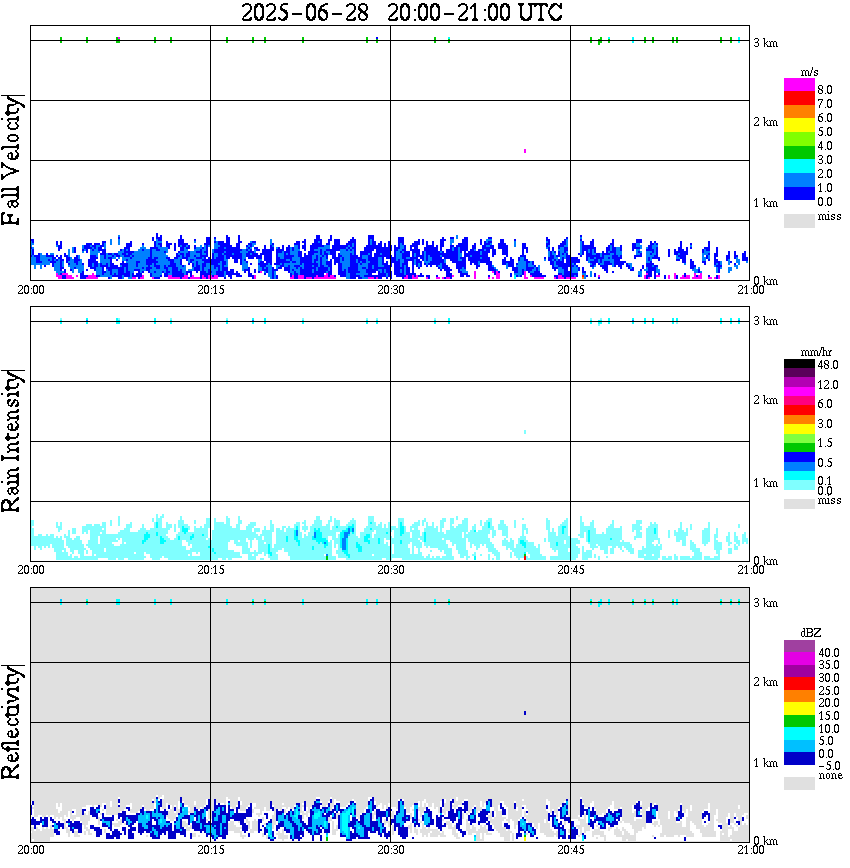Click the 'dBZ' unit heading
The width and height of the screenshot is (850, 868).
(x=811, y=632)
